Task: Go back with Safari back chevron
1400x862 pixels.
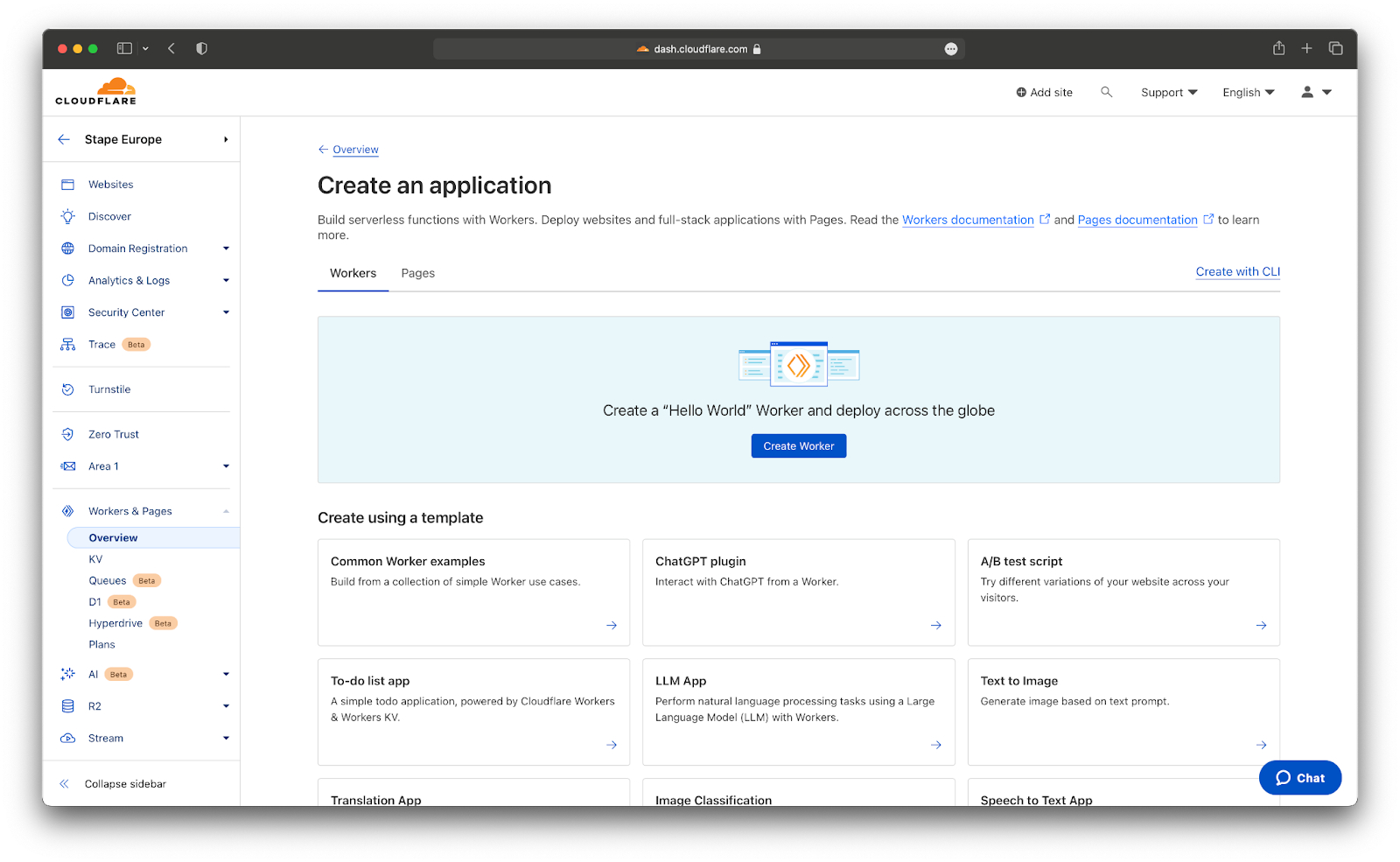Action: point(171,48)
